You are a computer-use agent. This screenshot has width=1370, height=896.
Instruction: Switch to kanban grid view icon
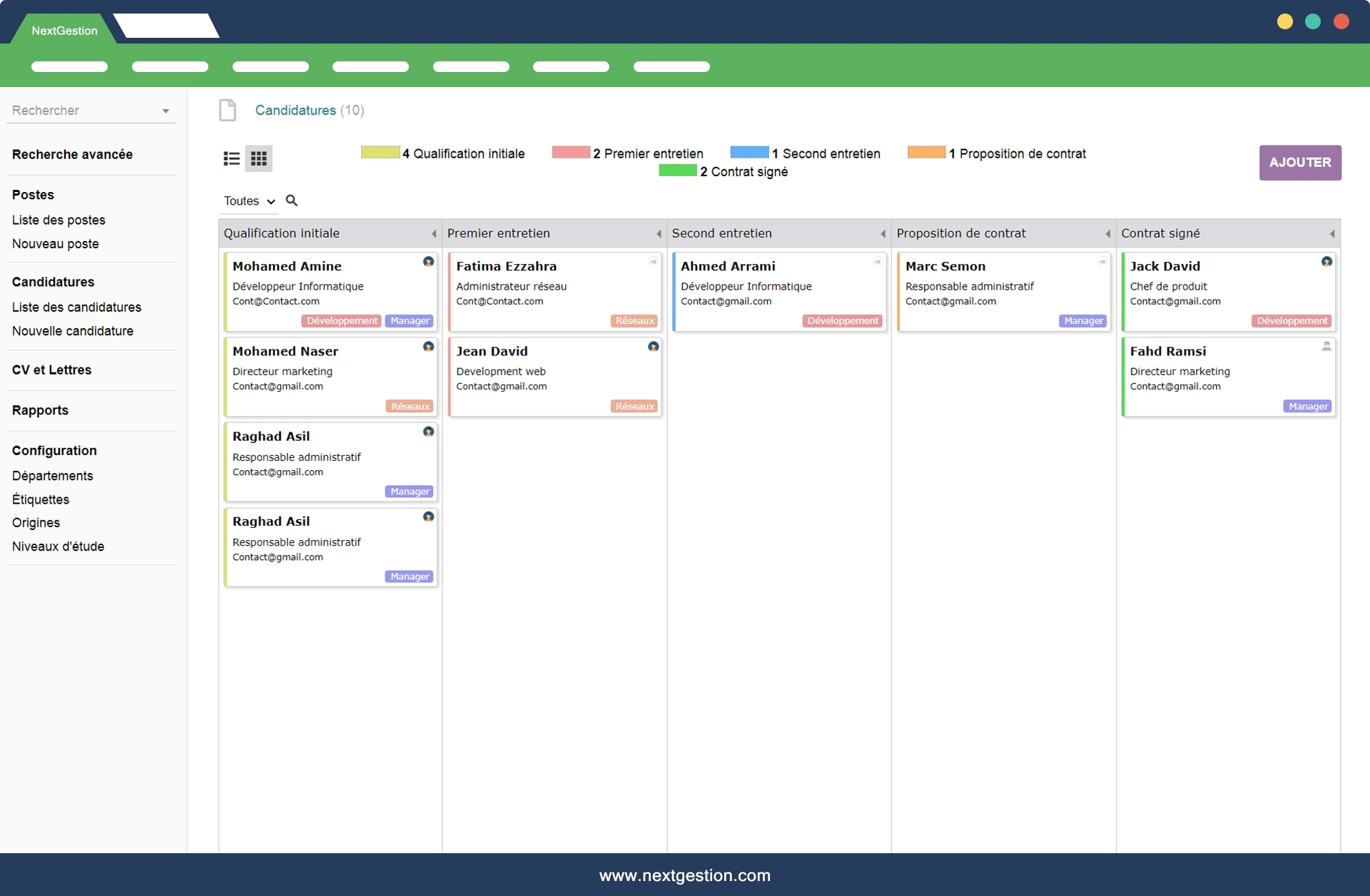(x=258, y=158)
